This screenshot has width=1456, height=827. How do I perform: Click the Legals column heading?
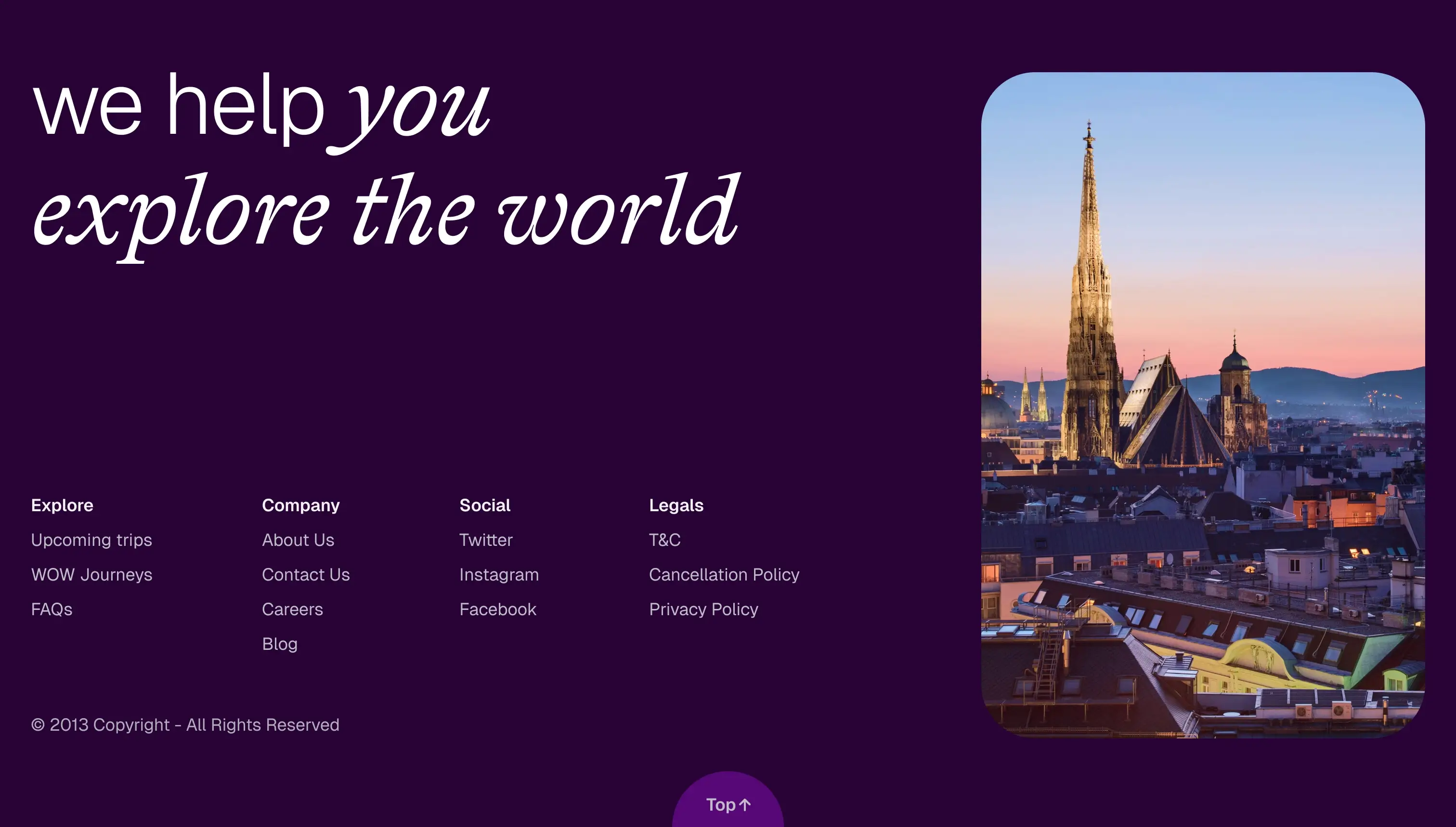tap(676, 505)
